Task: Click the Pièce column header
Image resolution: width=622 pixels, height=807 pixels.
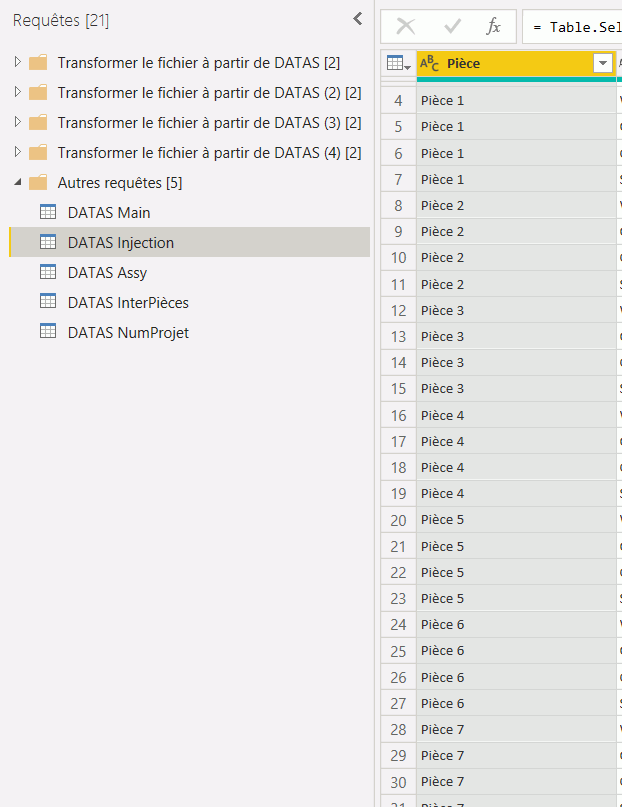Action: tap(516, 63)
